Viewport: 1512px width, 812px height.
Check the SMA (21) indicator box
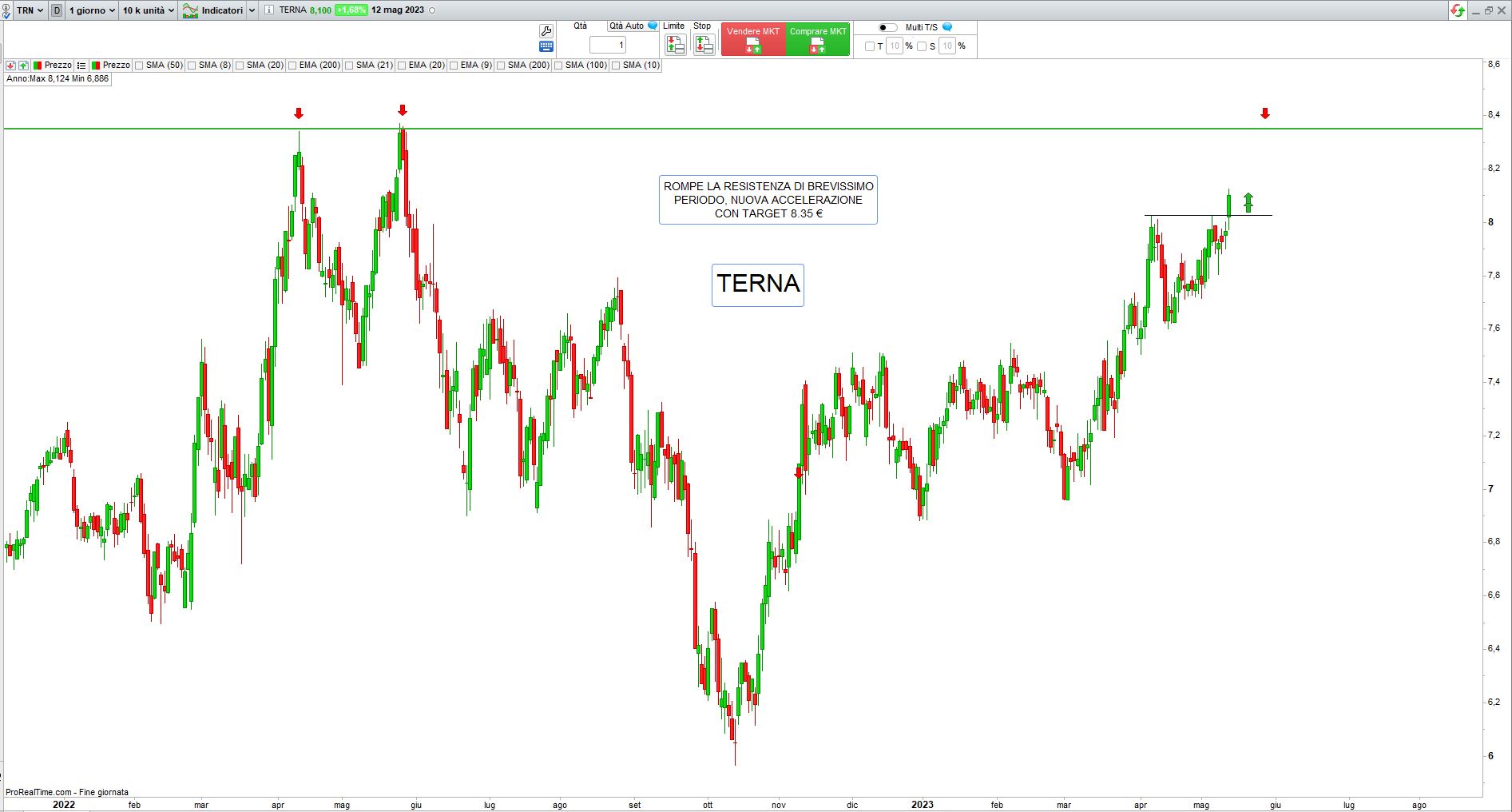pos(350,66)
